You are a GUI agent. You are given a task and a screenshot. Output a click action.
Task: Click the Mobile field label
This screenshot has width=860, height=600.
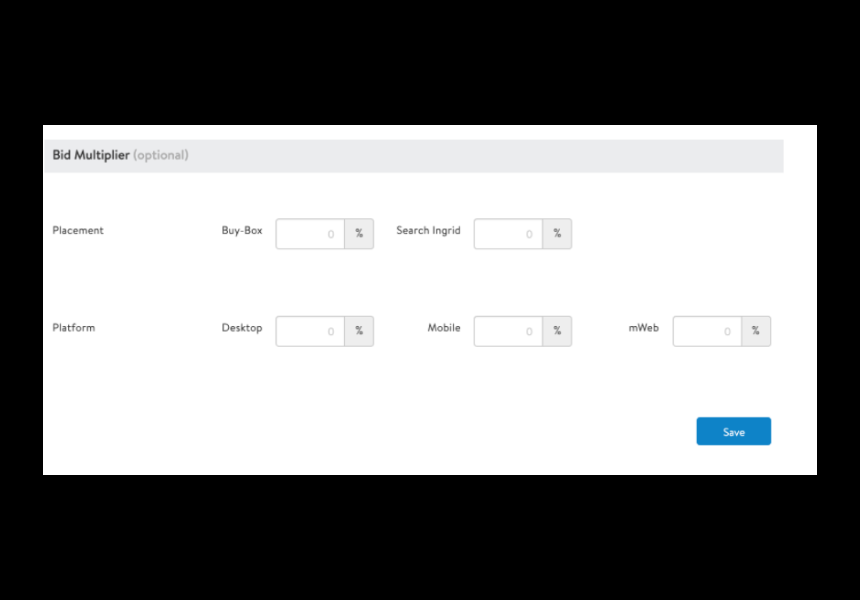pyautogui.click(x=444, y=328)
